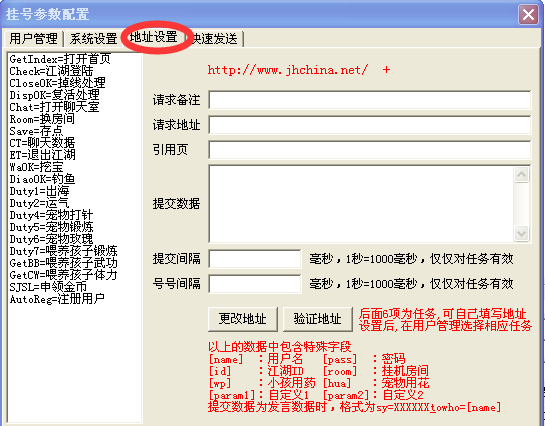Select DispOK=复活处理 list entry
The height and width of the screenshot is (426, 545).
[x=54, y=95]
